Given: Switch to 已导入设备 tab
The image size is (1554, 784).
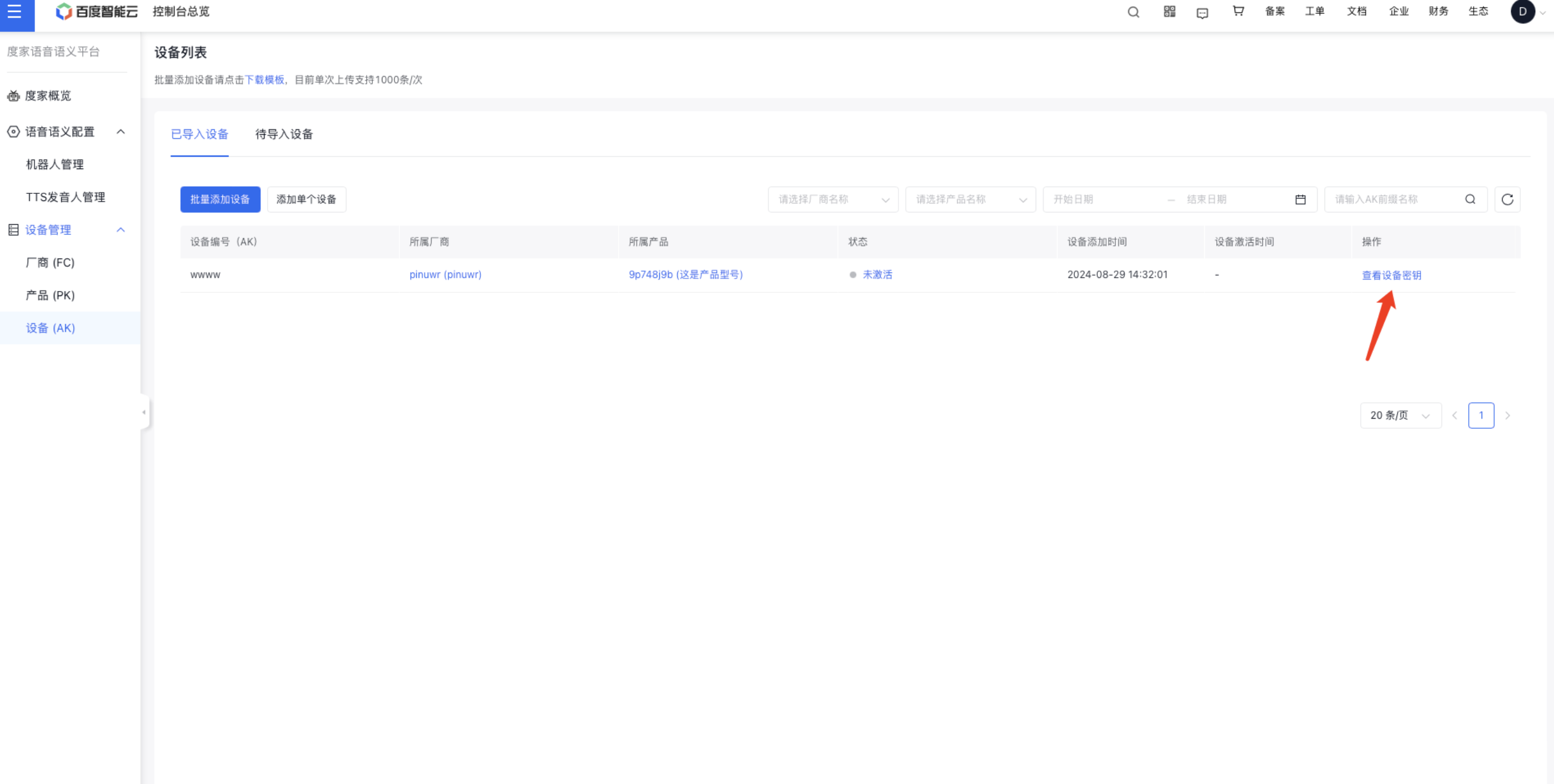Looking at the screenshot, I should tap(199, 134).
